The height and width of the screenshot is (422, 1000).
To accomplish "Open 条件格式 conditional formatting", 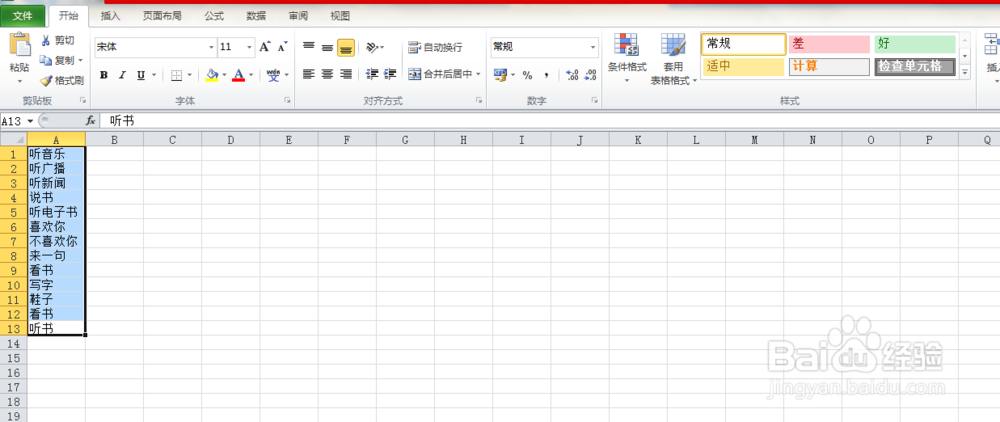I will pyautogui.click(x=626, y=59).
